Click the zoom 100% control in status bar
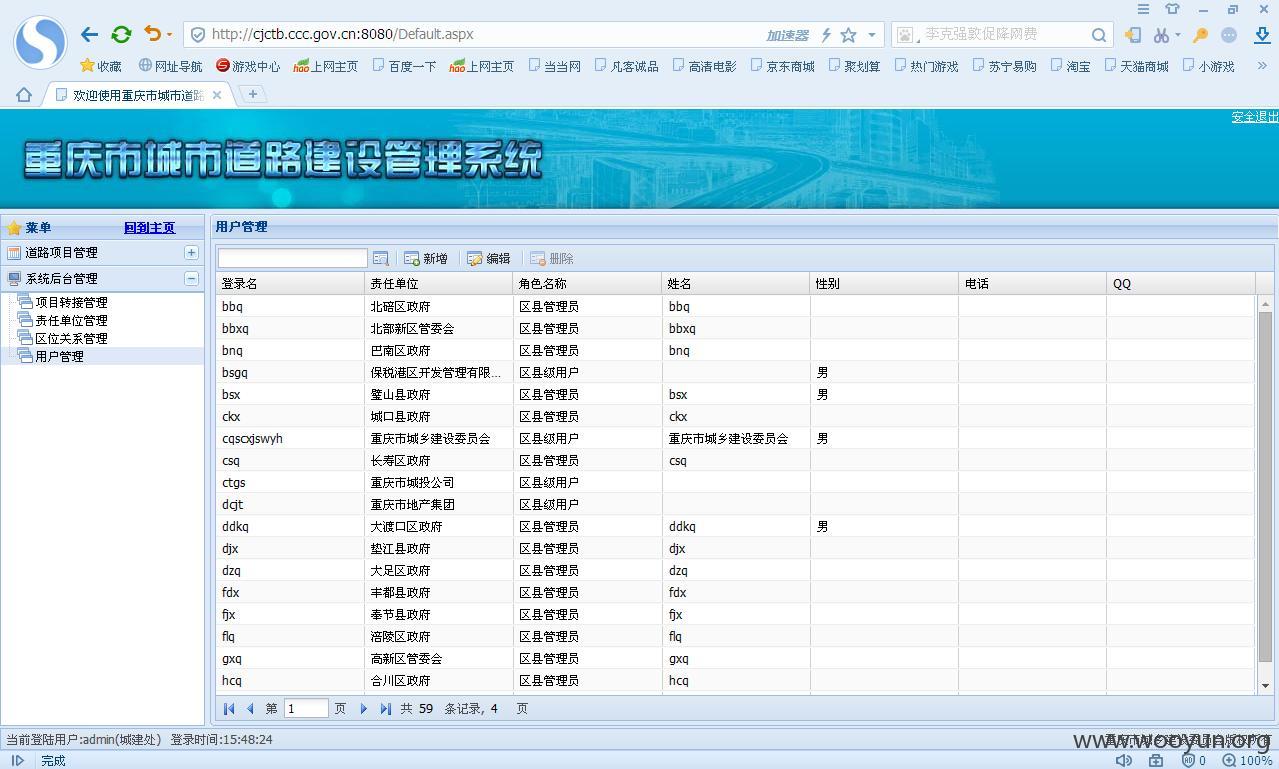The width and height of the screenshot is (1279, 769). 1247,760
